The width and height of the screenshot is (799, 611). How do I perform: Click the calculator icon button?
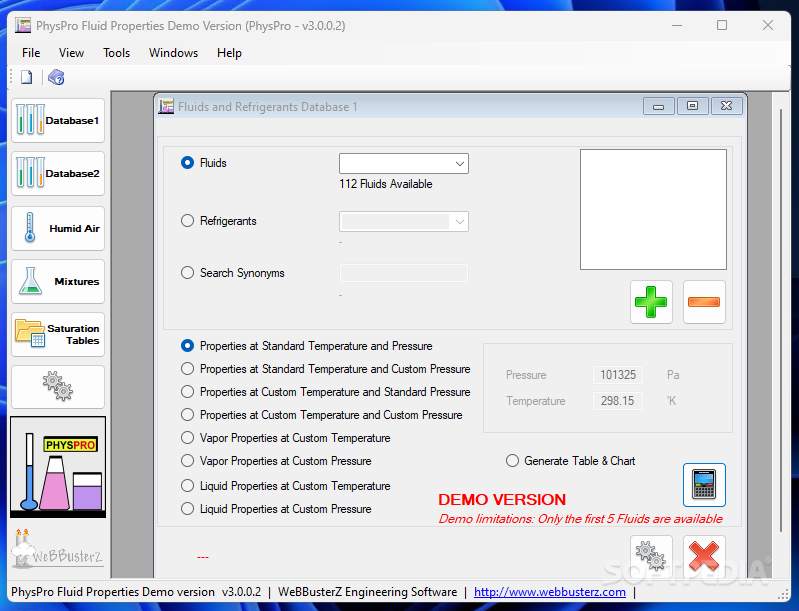(704, 485)
